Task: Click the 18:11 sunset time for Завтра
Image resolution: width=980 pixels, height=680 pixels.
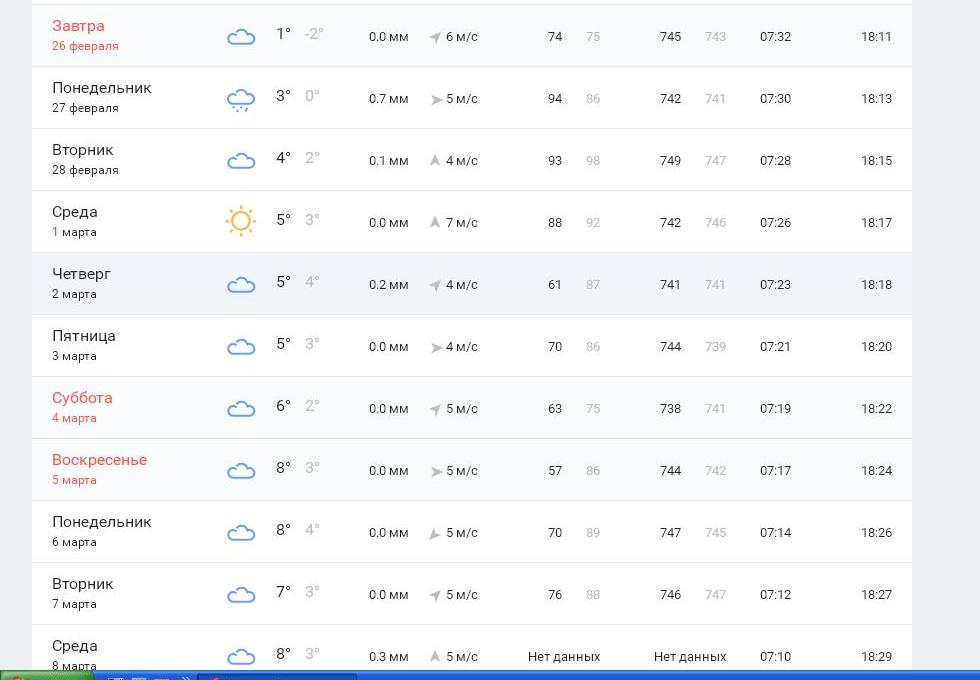Action: tap(876, 37)
